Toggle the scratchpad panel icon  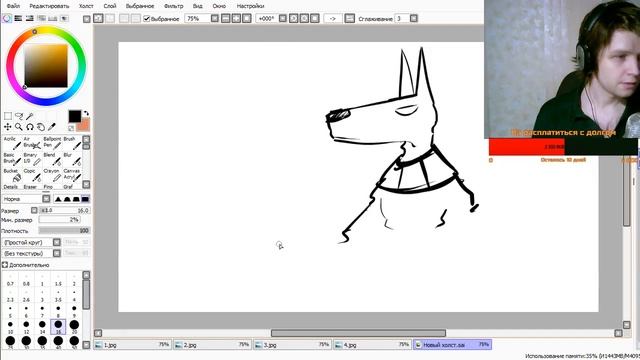[64, 18]
